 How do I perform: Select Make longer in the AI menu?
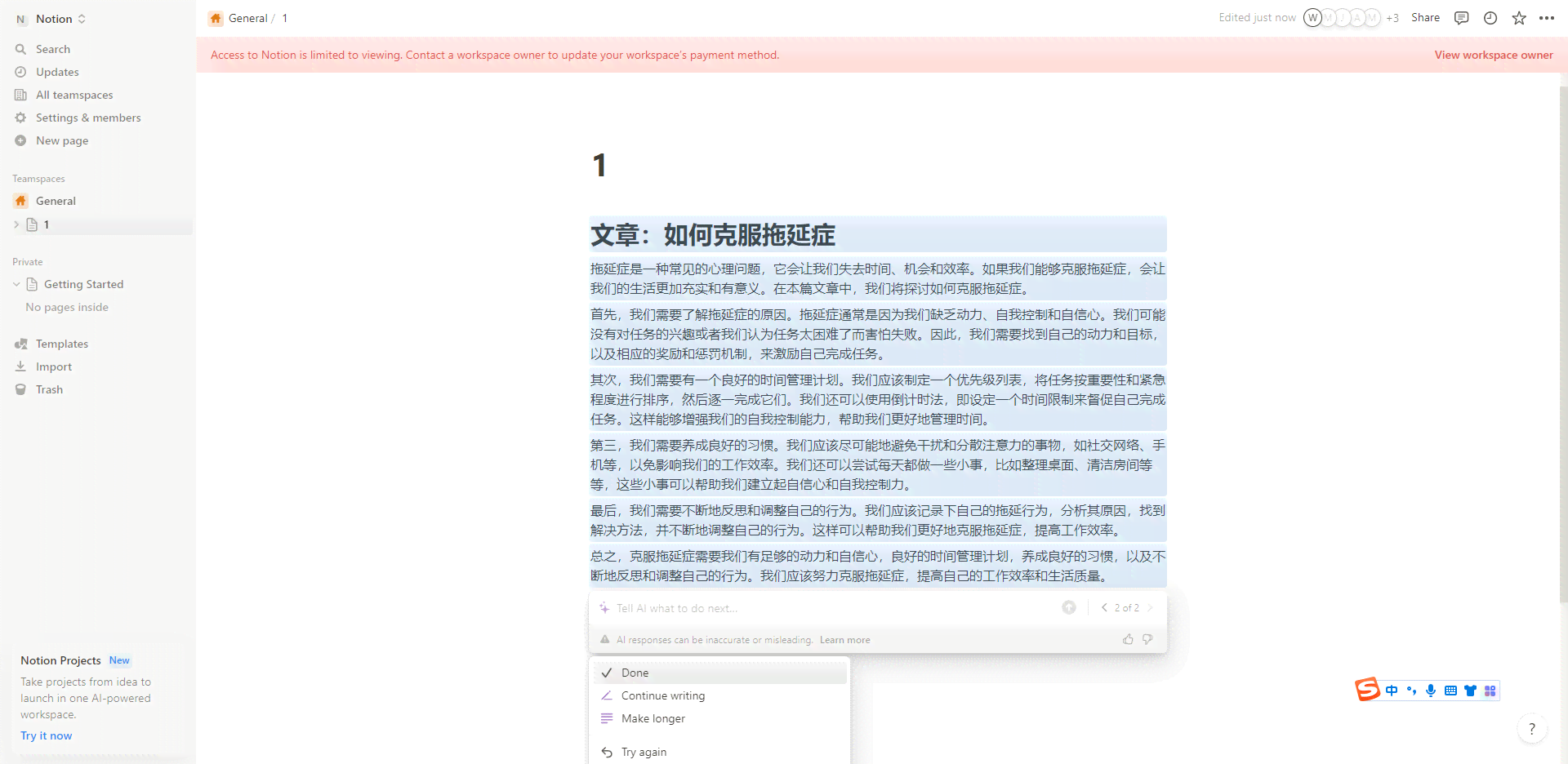click(719, 718)
